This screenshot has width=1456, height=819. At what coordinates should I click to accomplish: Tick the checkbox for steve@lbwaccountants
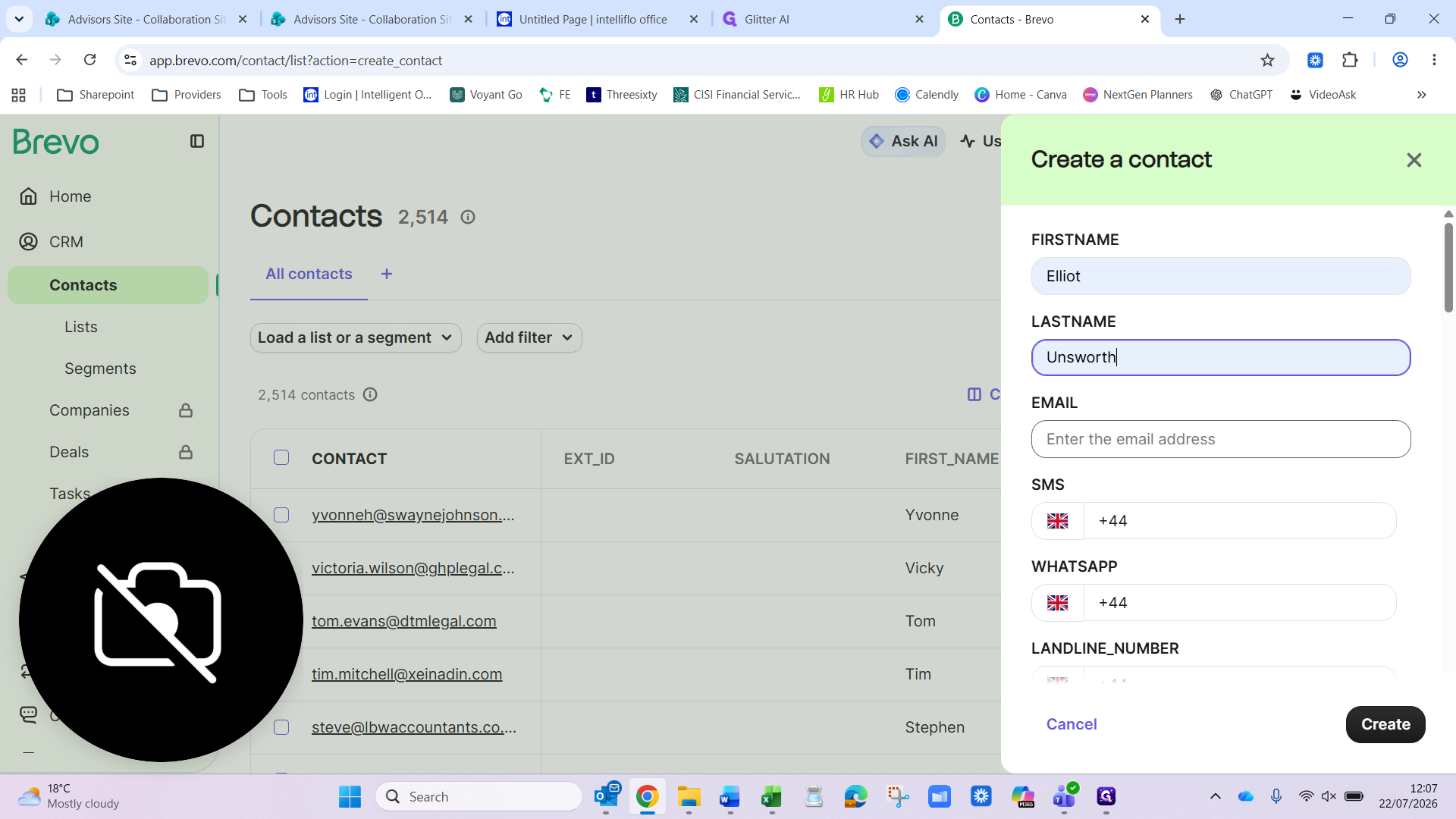(x=281, y=727)
